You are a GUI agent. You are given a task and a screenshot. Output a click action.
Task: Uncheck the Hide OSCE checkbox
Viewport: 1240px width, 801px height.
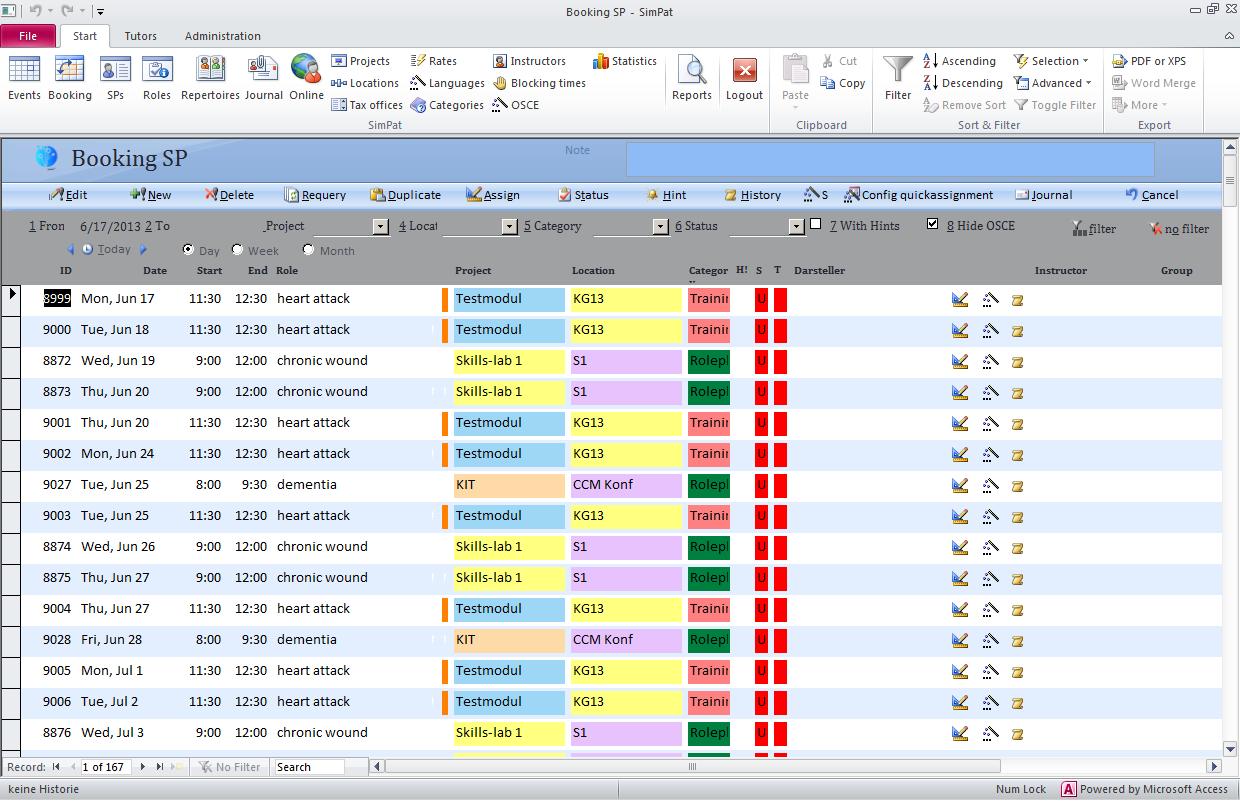(x=933, y=225)
